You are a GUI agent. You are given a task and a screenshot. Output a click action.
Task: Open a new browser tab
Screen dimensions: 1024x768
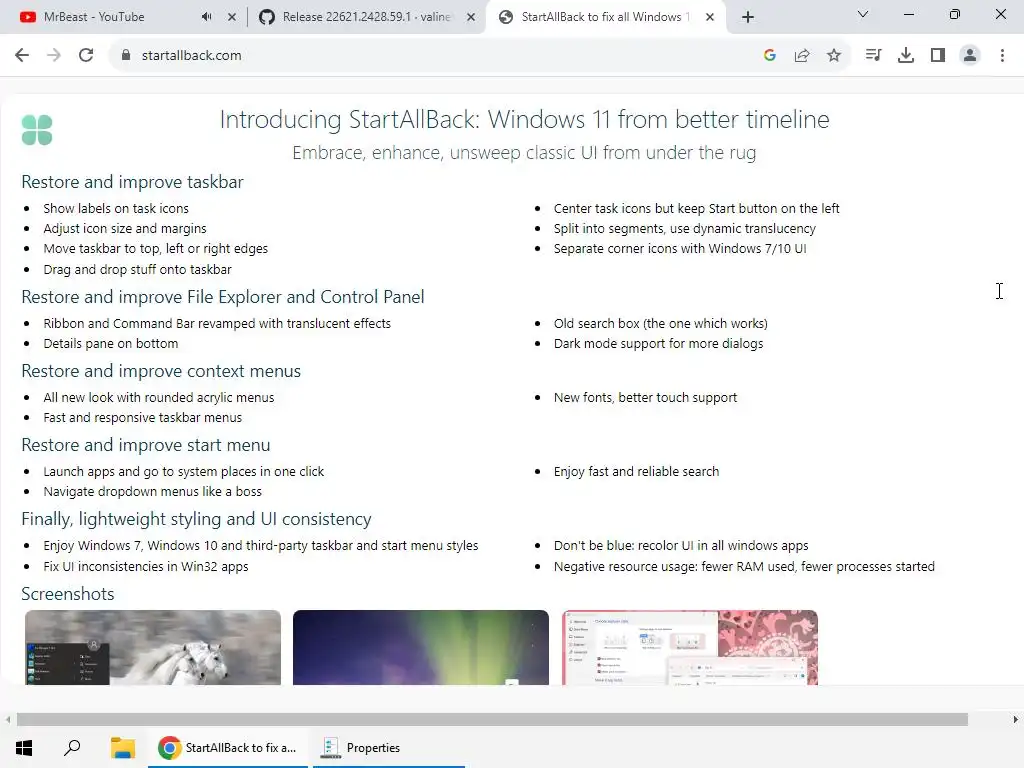tap(748, 17)
